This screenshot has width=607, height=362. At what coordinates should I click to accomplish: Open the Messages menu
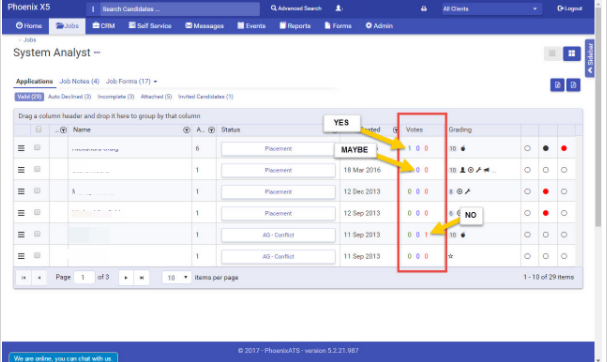[204, 26]
